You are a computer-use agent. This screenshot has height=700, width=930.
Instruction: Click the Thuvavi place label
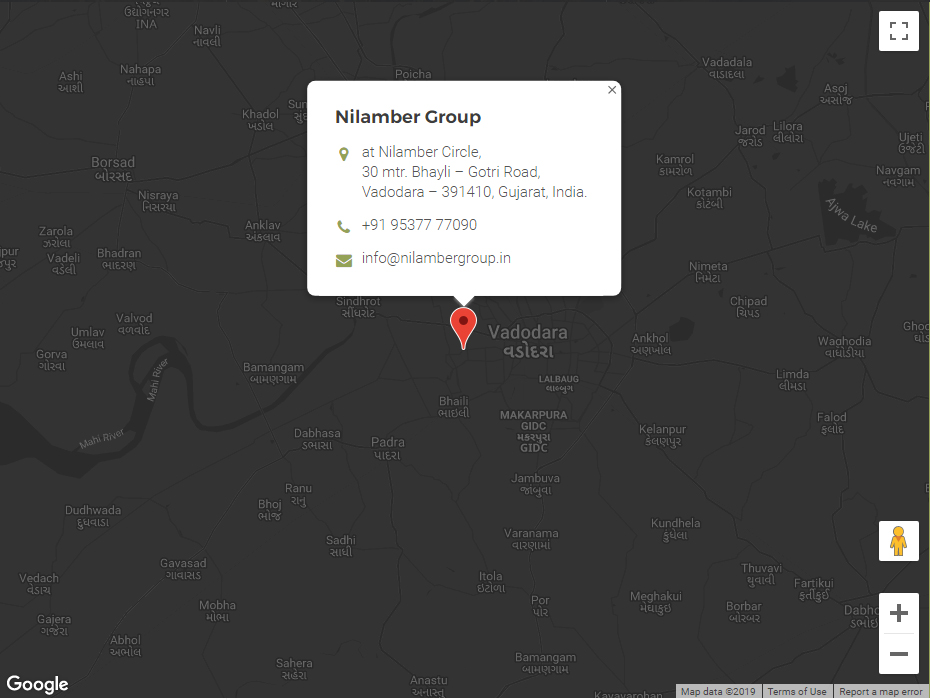(762, 574)
